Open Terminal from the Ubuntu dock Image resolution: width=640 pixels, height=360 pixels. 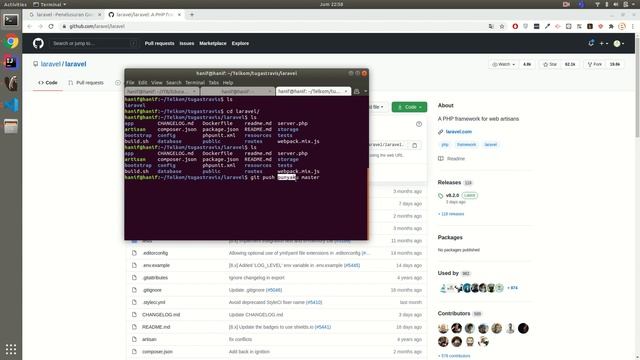tap(11, 20)
